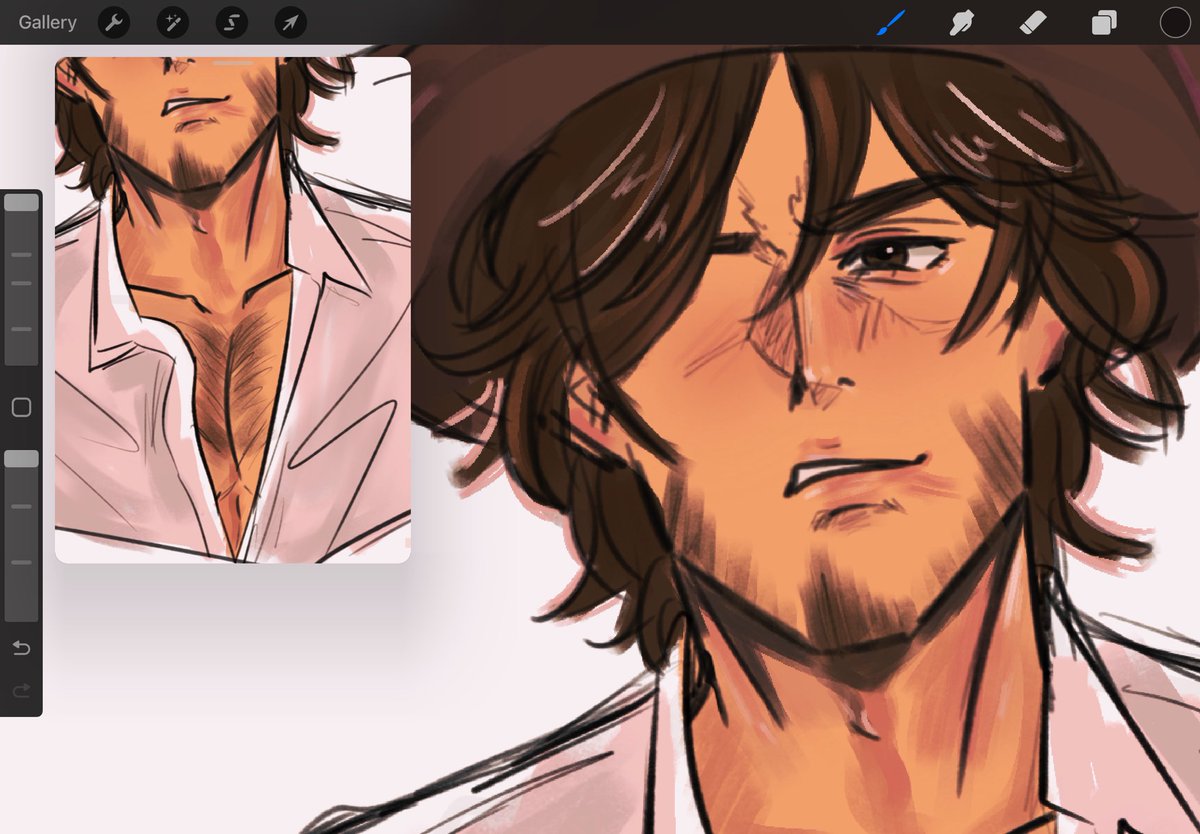Tap the brush opacity slider handle
The width and height of the screenshot is (1200, 834).
pos(22,457)
